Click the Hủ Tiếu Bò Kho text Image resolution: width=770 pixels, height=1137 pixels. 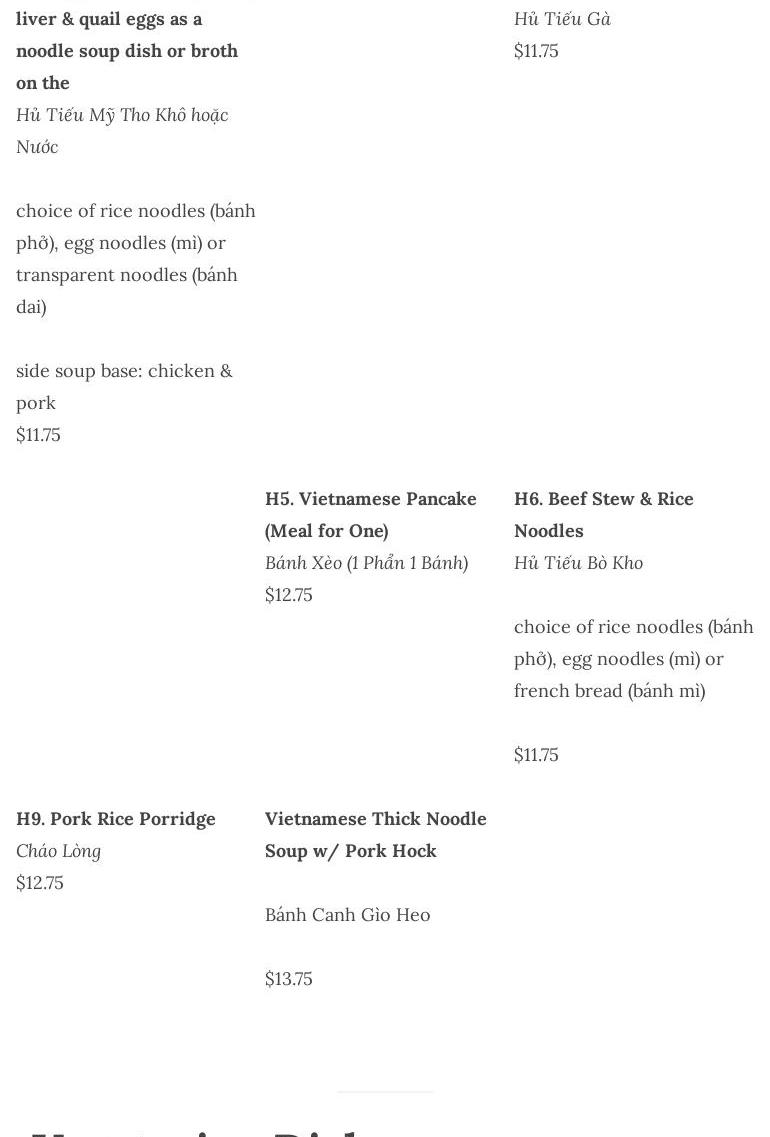(578, 563)
